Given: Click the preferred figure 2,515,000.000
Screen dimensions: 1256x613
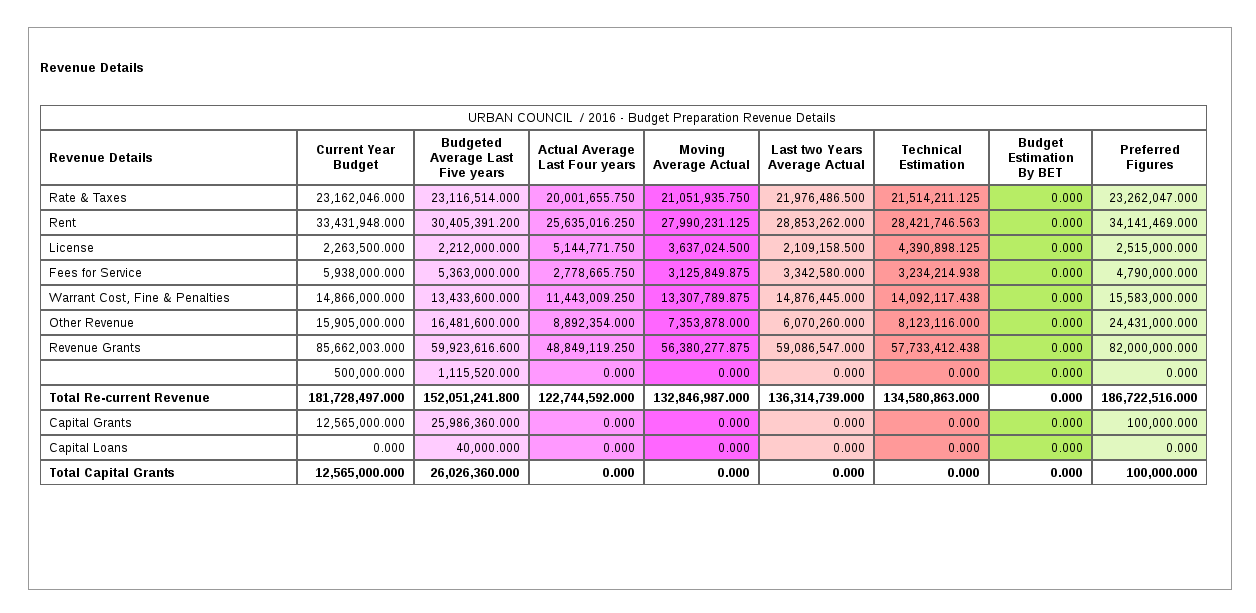Looking at the screenshot, I should point(1157,248).
